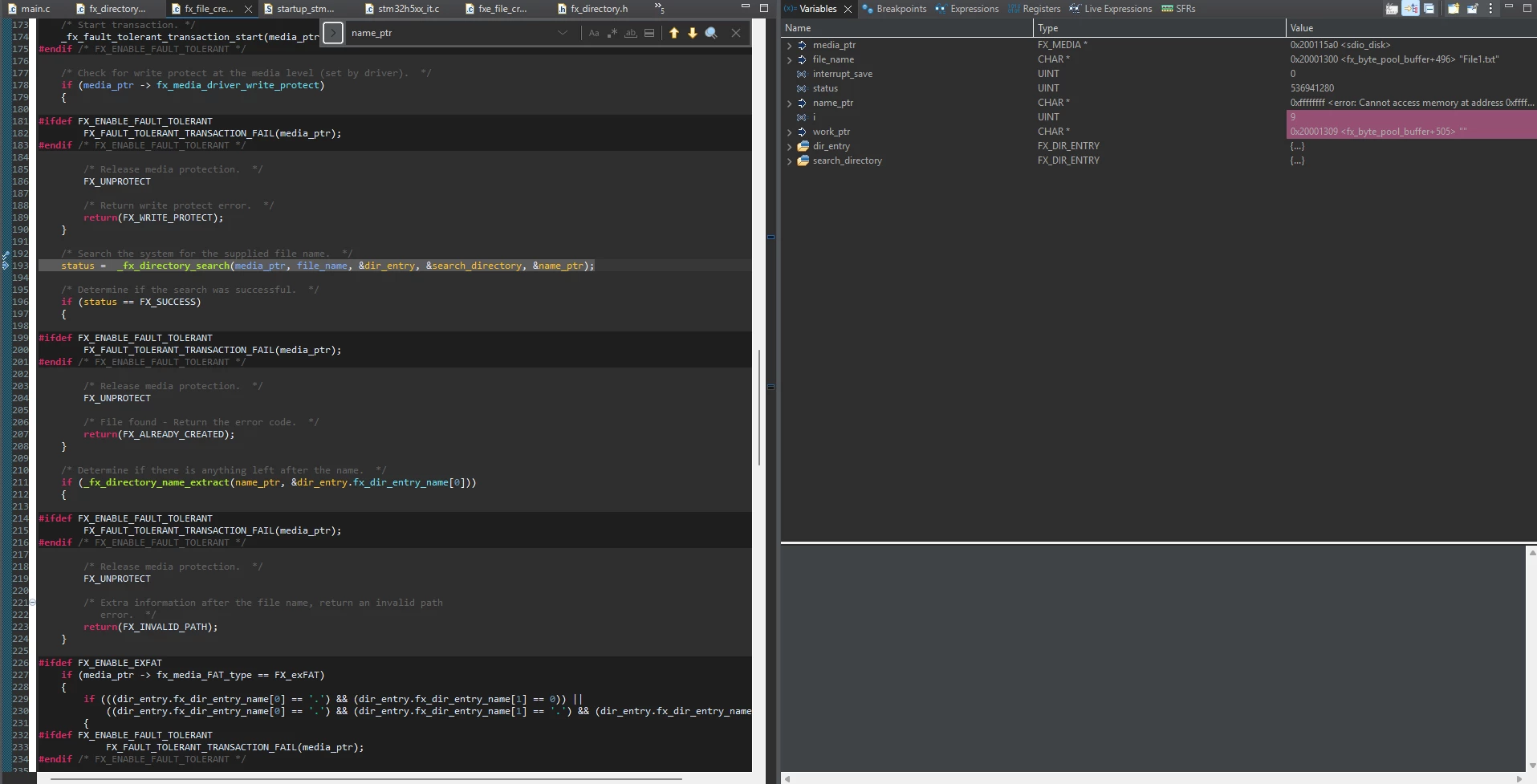Switch to the Expressions view tab
Screen dimensions: 1537x784
967,9
